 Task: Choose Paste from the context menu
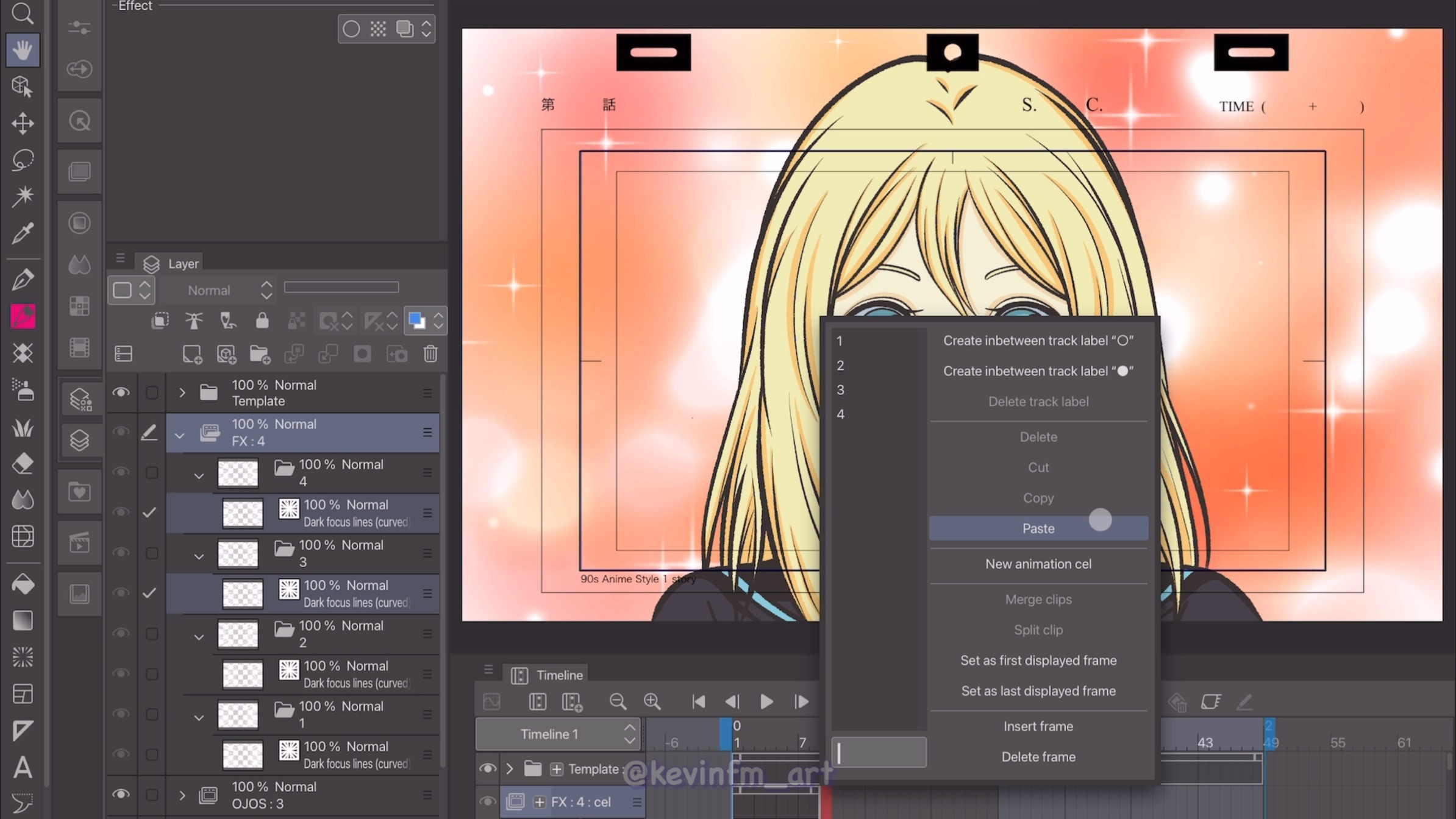tap(1038, 528)
